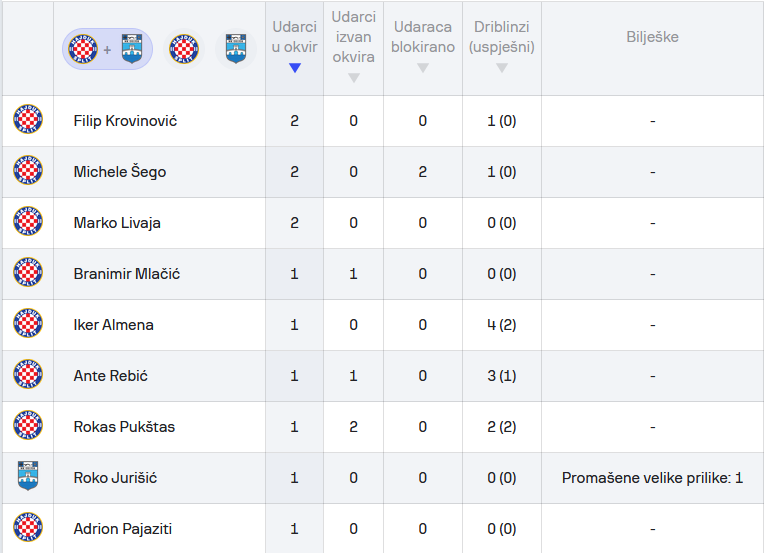This screenshot has width=764, height=553.
Task: Click the club crest next to Adrion Pajaziti
Action: (28, 528)
